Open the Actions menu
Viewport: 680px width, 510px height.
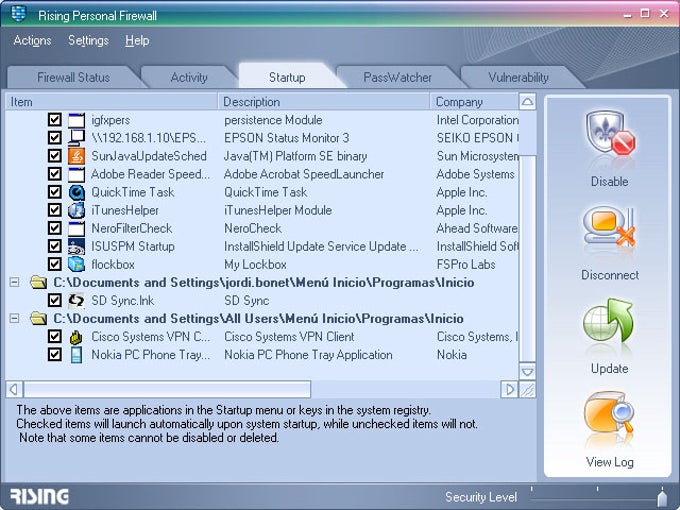(x=33, y=41)
